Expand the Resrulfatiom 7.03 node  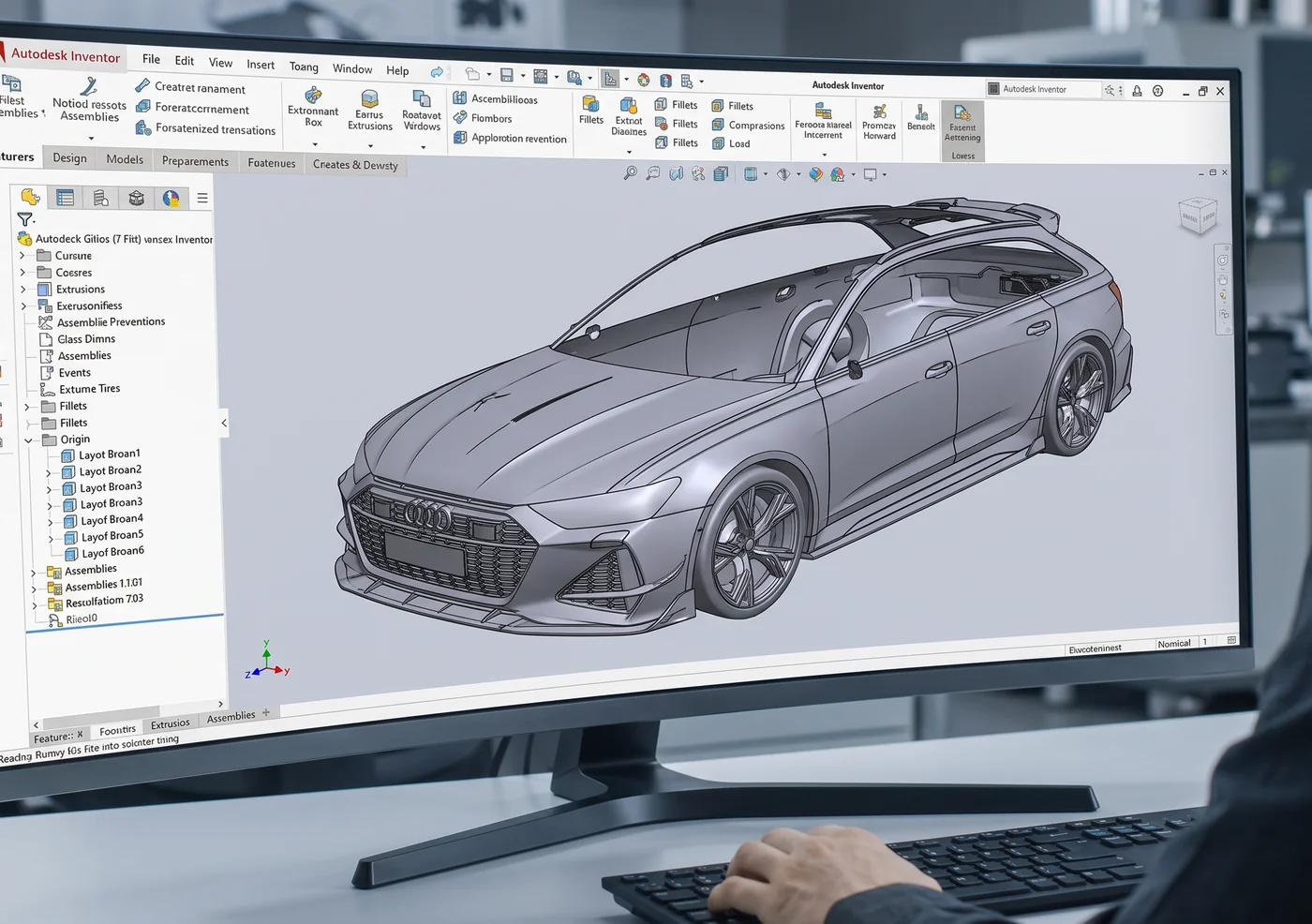(x=35, y=605)
